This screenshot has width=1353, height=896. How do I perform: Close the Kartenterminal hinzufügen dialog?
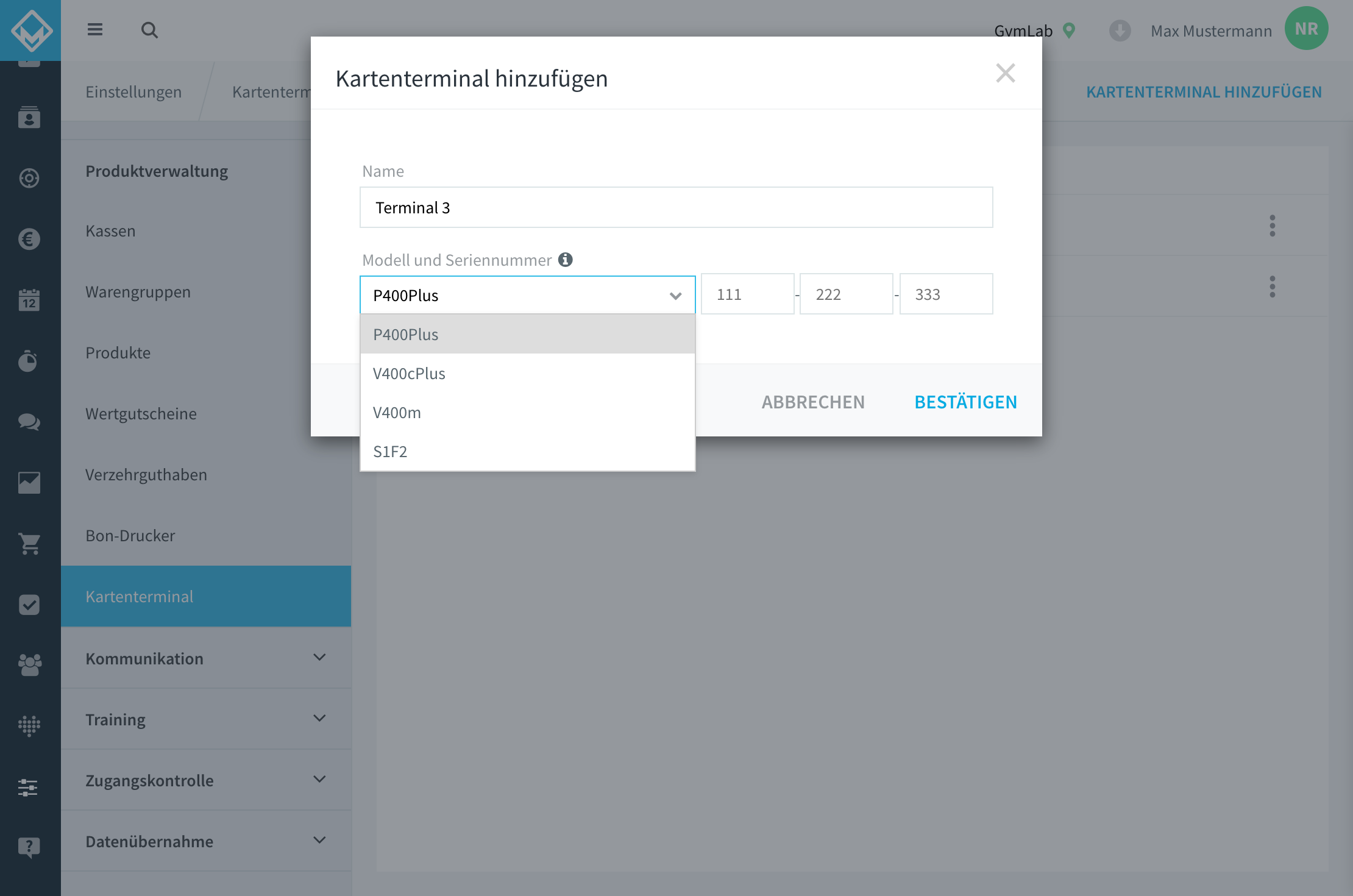[1005, 73]
